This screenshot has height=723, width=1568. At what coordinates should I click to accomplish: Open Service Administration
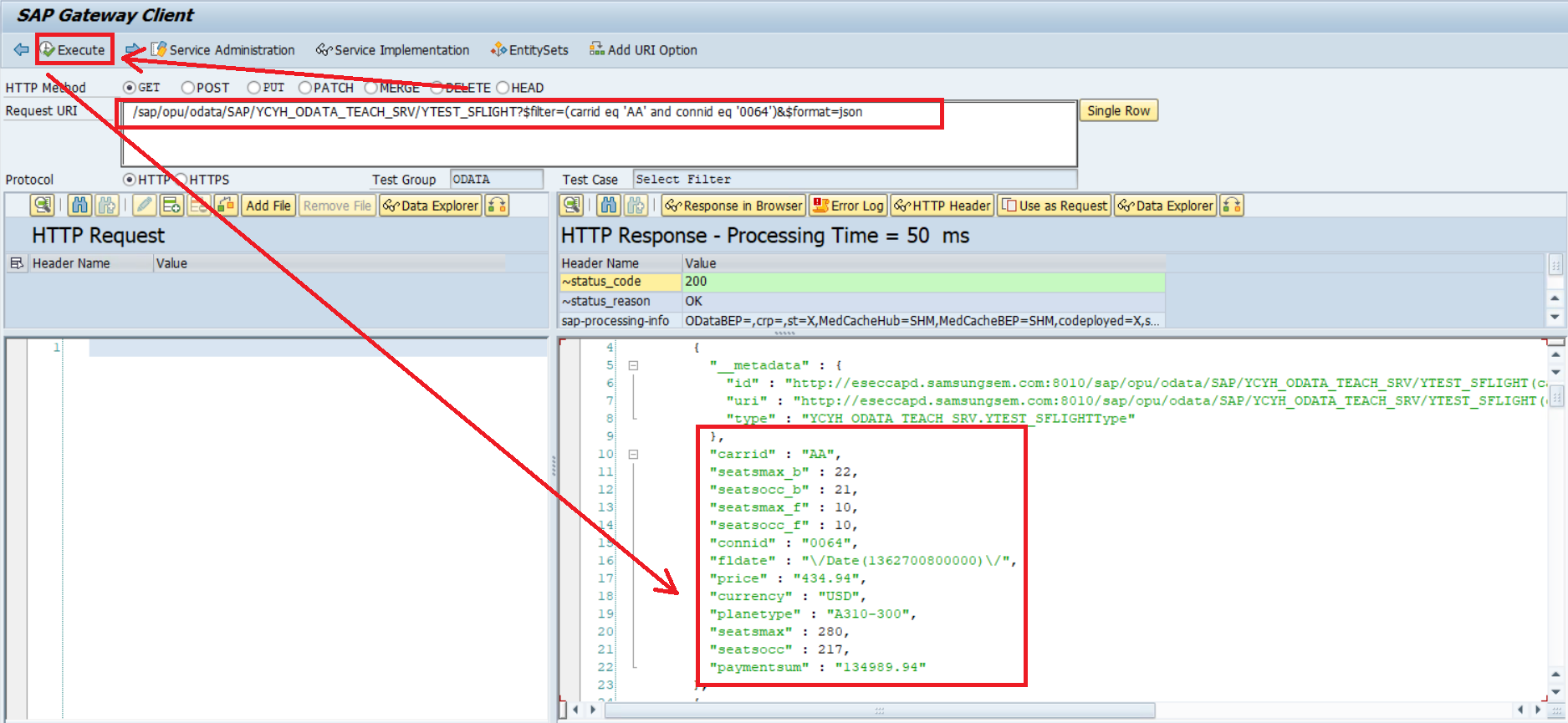pyautogui.click(x=222, y=50)
